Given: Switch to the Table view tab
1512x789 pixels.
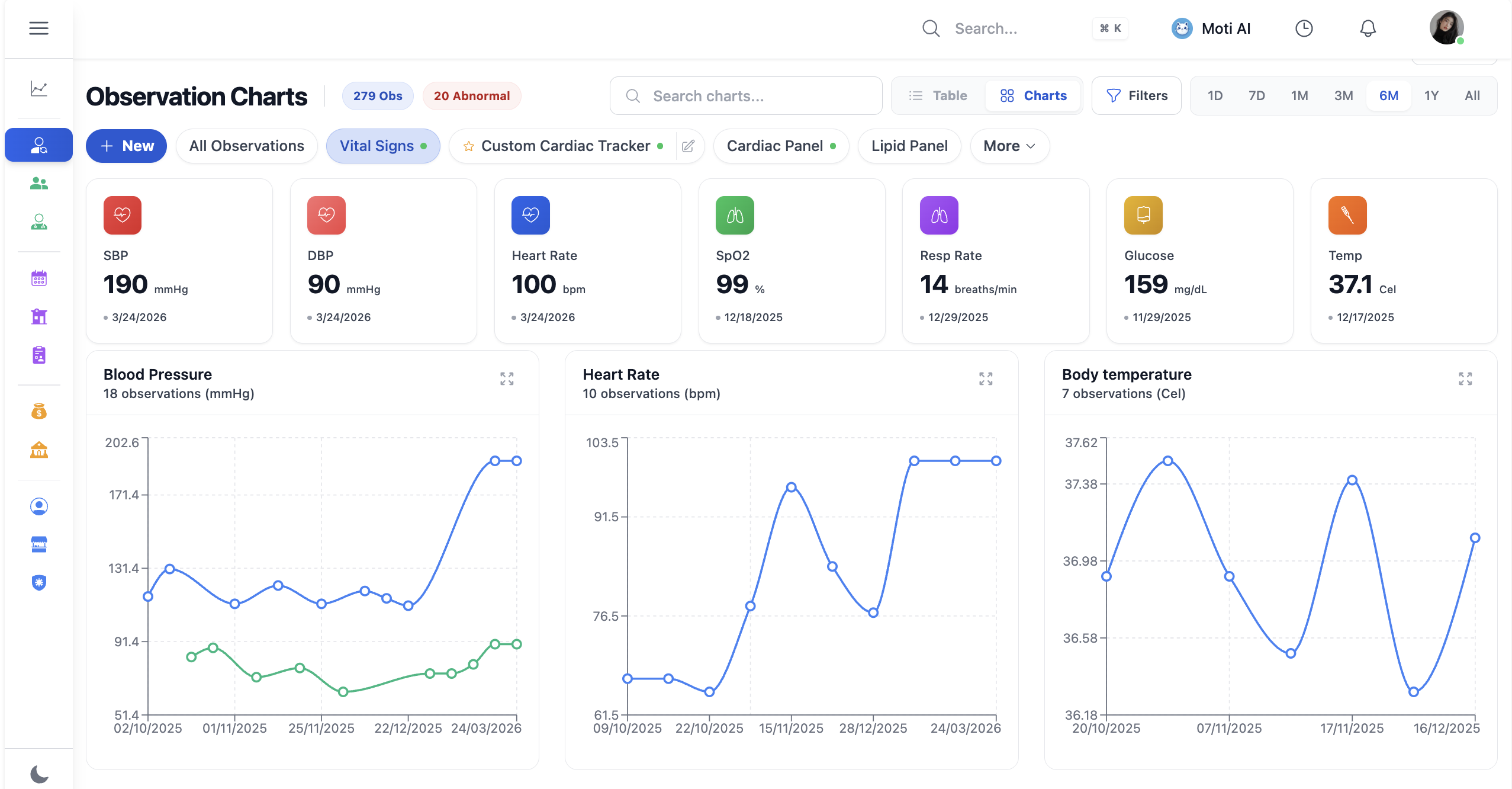Looking at the screenshot, I should tap(937, 95).
